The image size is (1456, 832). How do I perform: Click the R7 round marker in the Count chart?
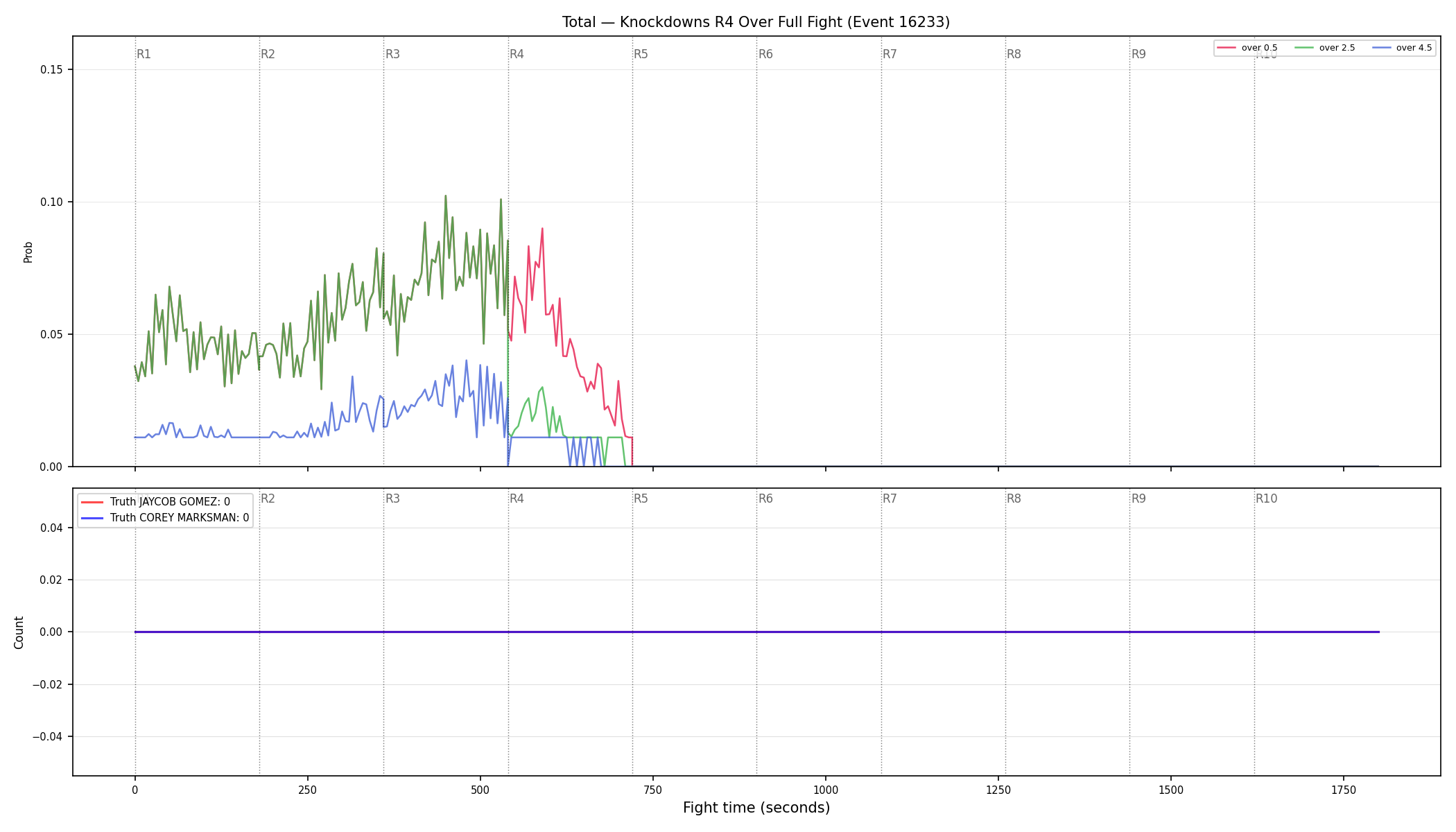(x=890, y=499)
